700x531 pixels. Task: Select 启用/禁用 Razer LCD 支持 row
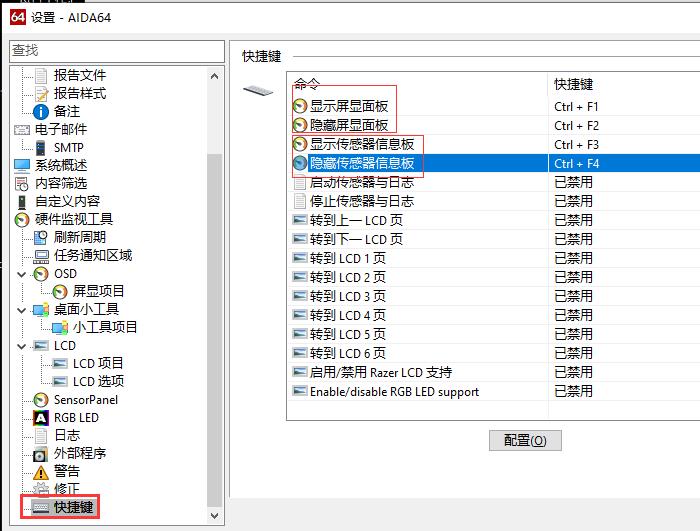[x=493, y=372]
